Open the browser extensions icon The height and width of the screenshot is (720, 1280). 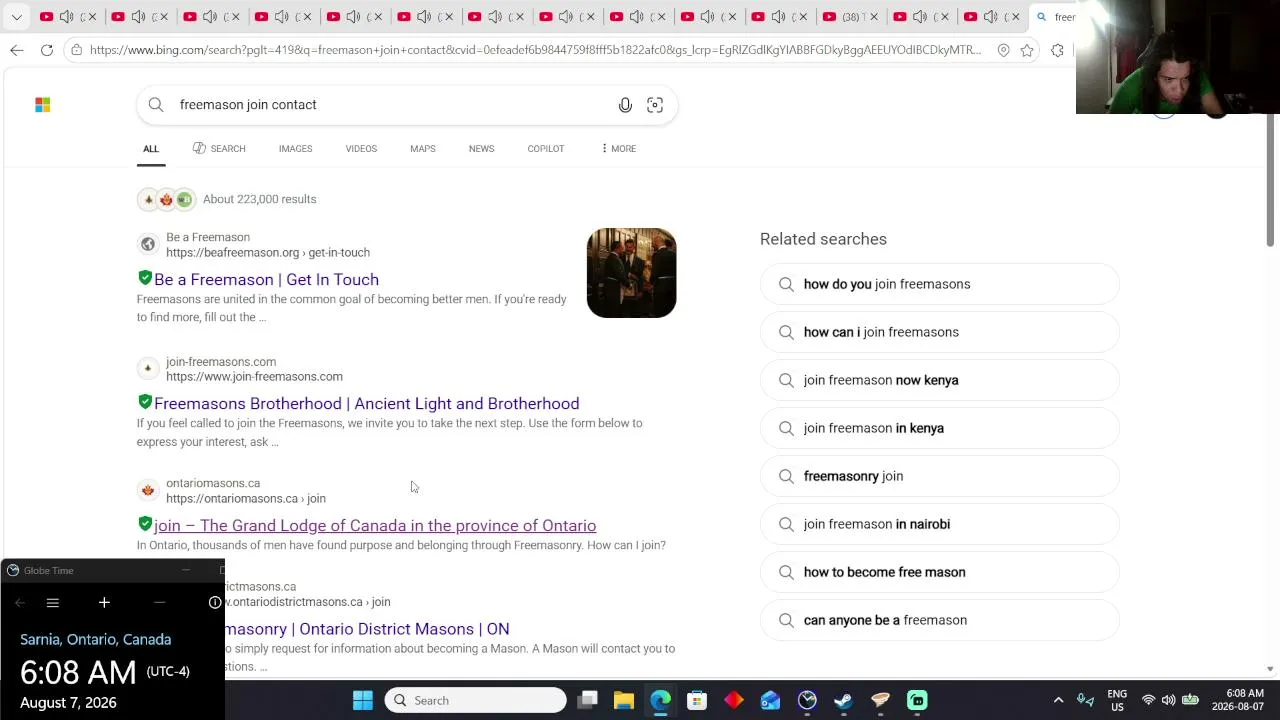point(1057,50)
